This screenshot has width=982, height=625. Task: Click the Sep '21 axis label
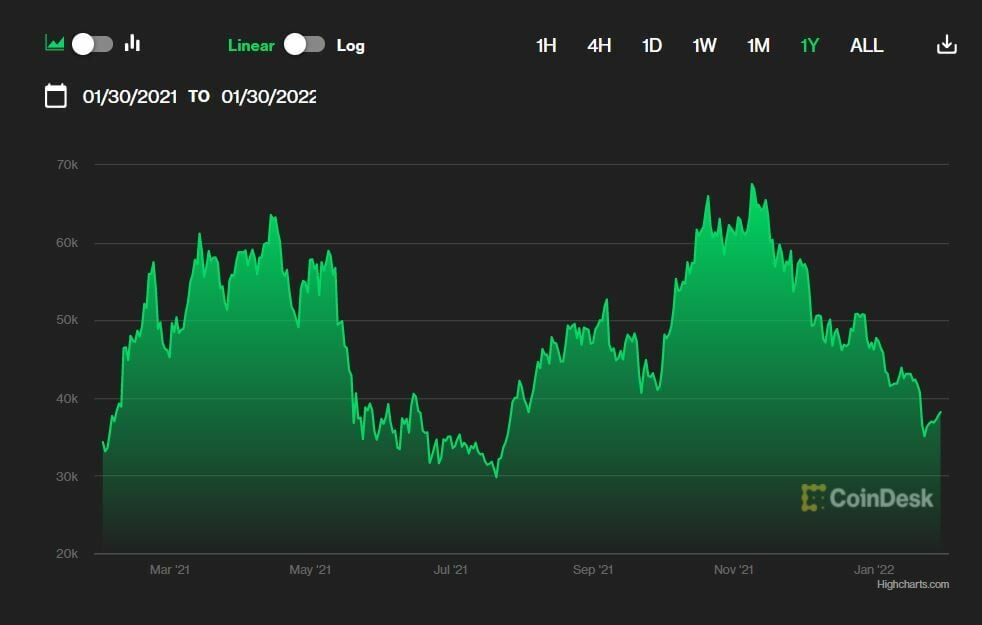click(592, 570)
